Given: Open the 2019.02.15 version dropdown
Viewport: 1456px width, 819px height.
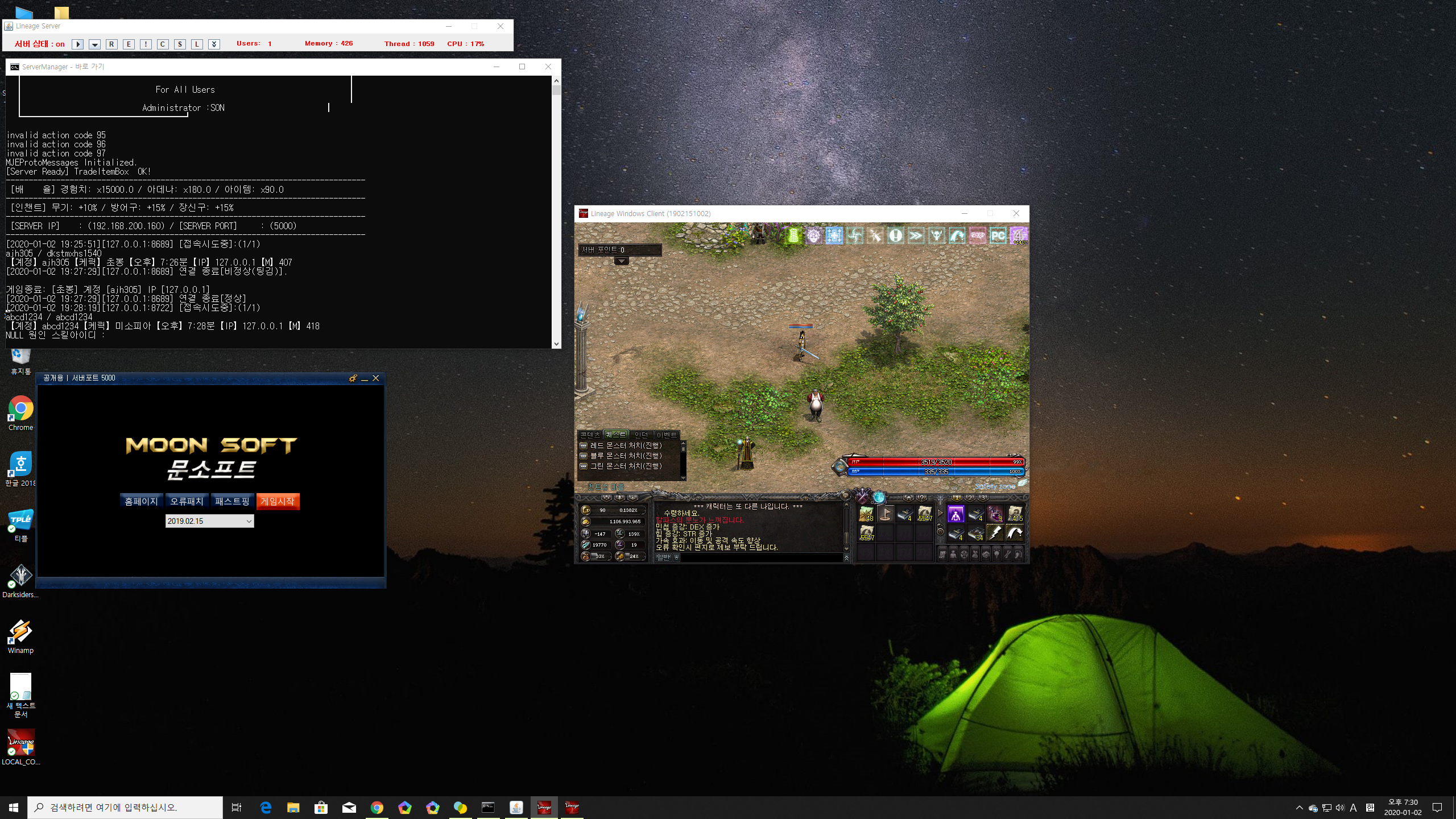Looking at the screenshot, I should pos(209,521).
